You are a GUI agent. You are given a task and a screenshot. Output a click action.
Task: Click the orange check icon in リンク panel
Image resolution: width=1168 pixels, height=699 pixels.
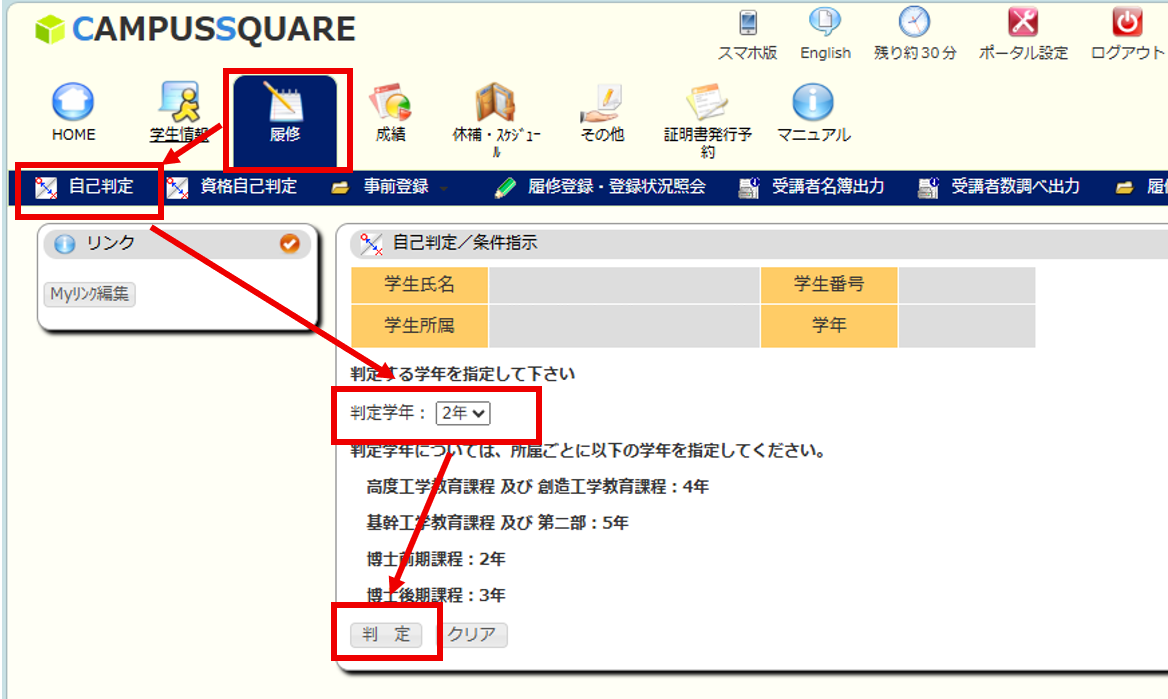tap(290, 243)
